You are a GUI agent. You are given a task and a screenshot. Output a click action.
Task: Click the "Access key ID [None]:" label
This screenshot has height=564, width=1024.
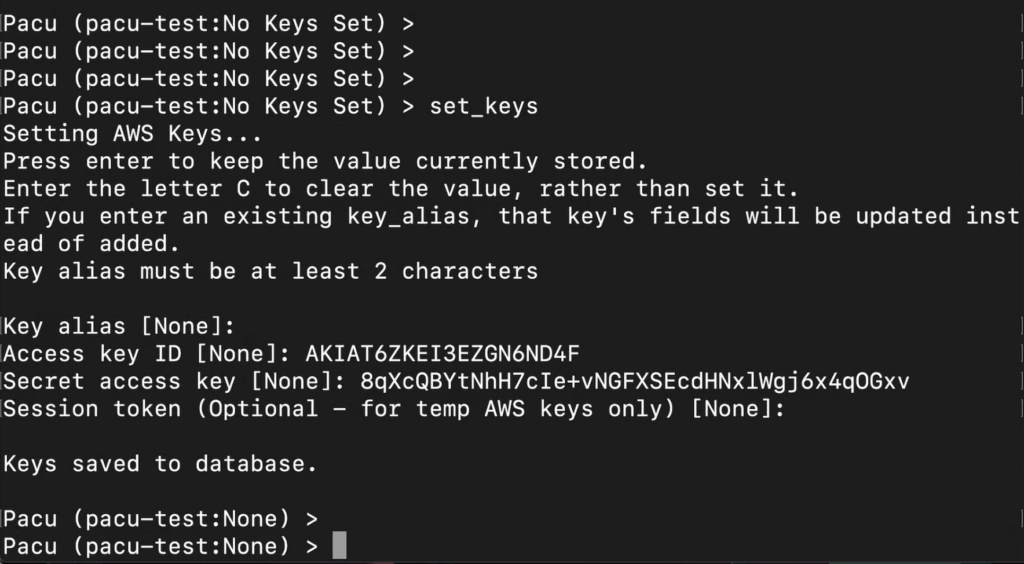(147, 354)
